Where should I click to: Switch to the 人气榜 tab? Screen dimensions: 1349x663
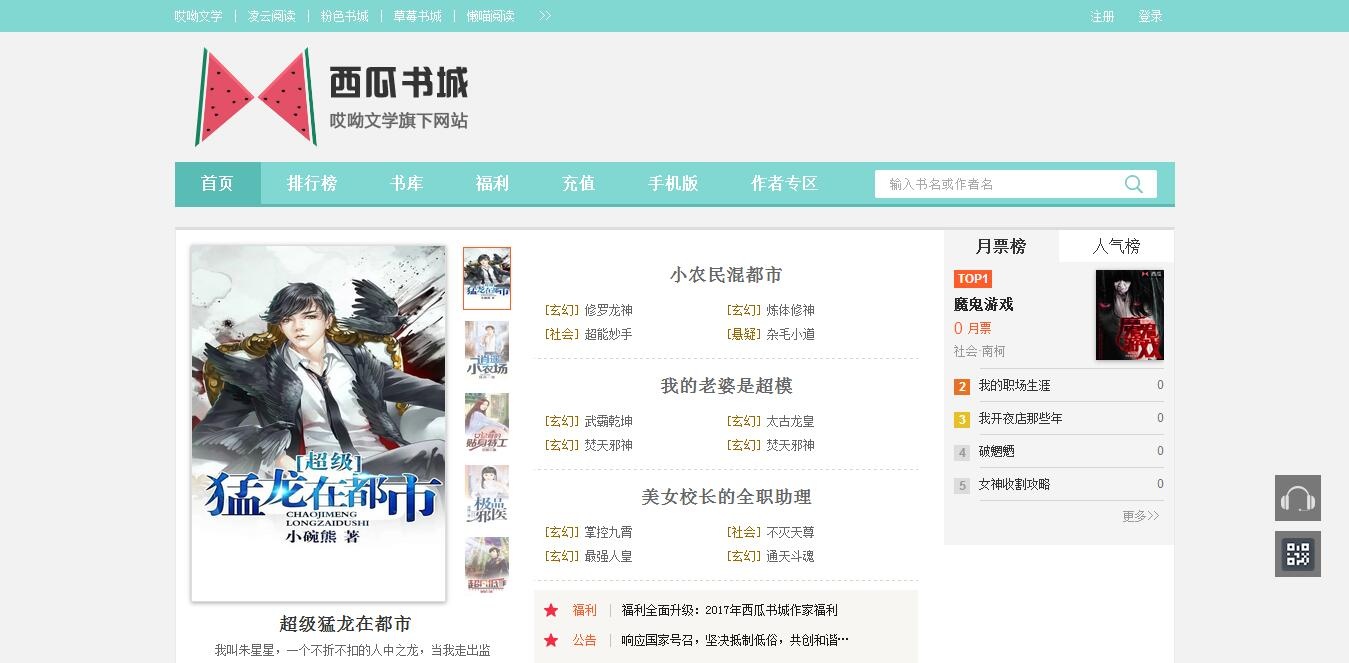(x=1116, y=246)
